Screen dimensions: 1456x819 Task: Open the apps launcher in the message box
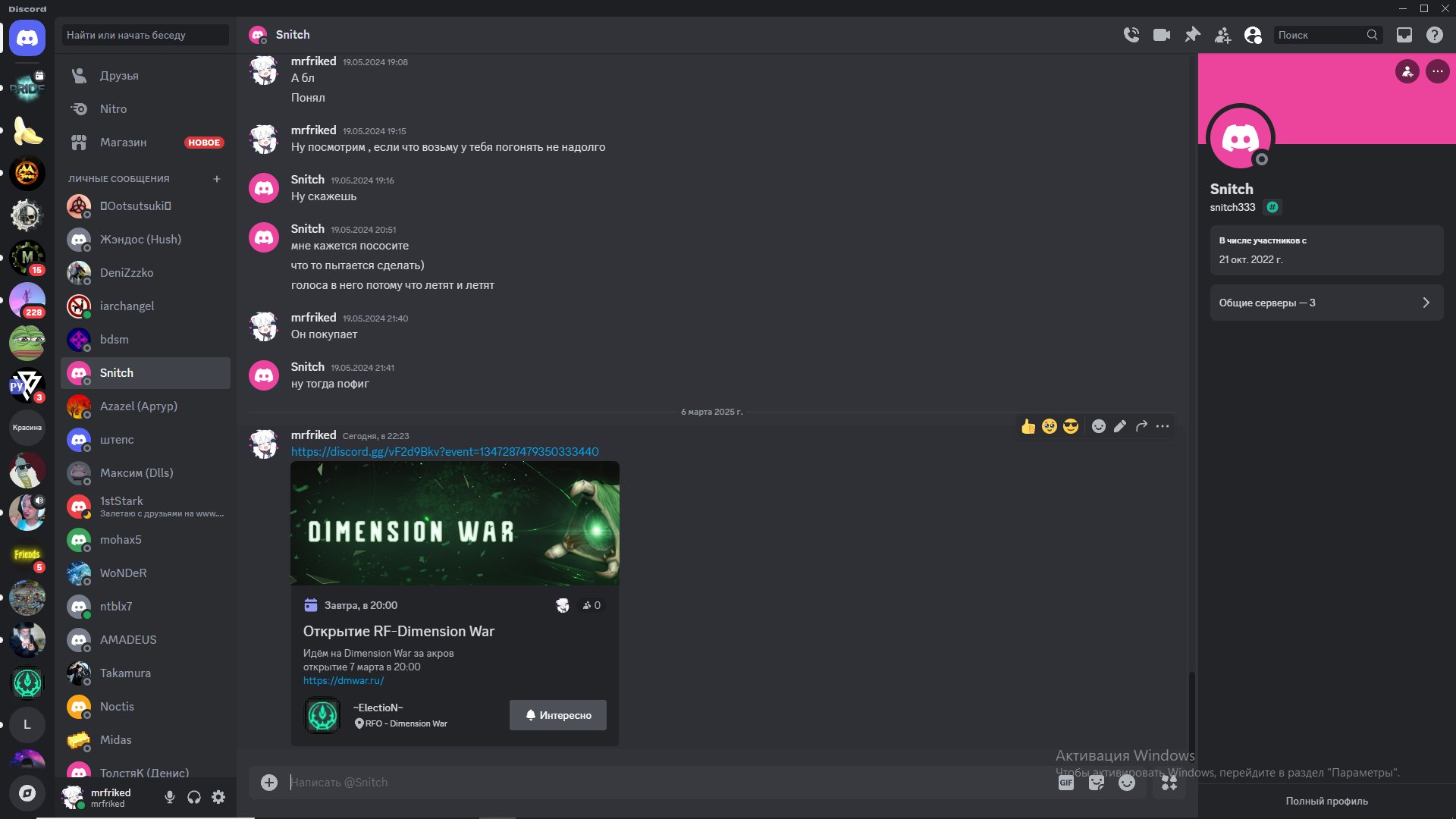pyautogui.click(x=1169, y=782)
